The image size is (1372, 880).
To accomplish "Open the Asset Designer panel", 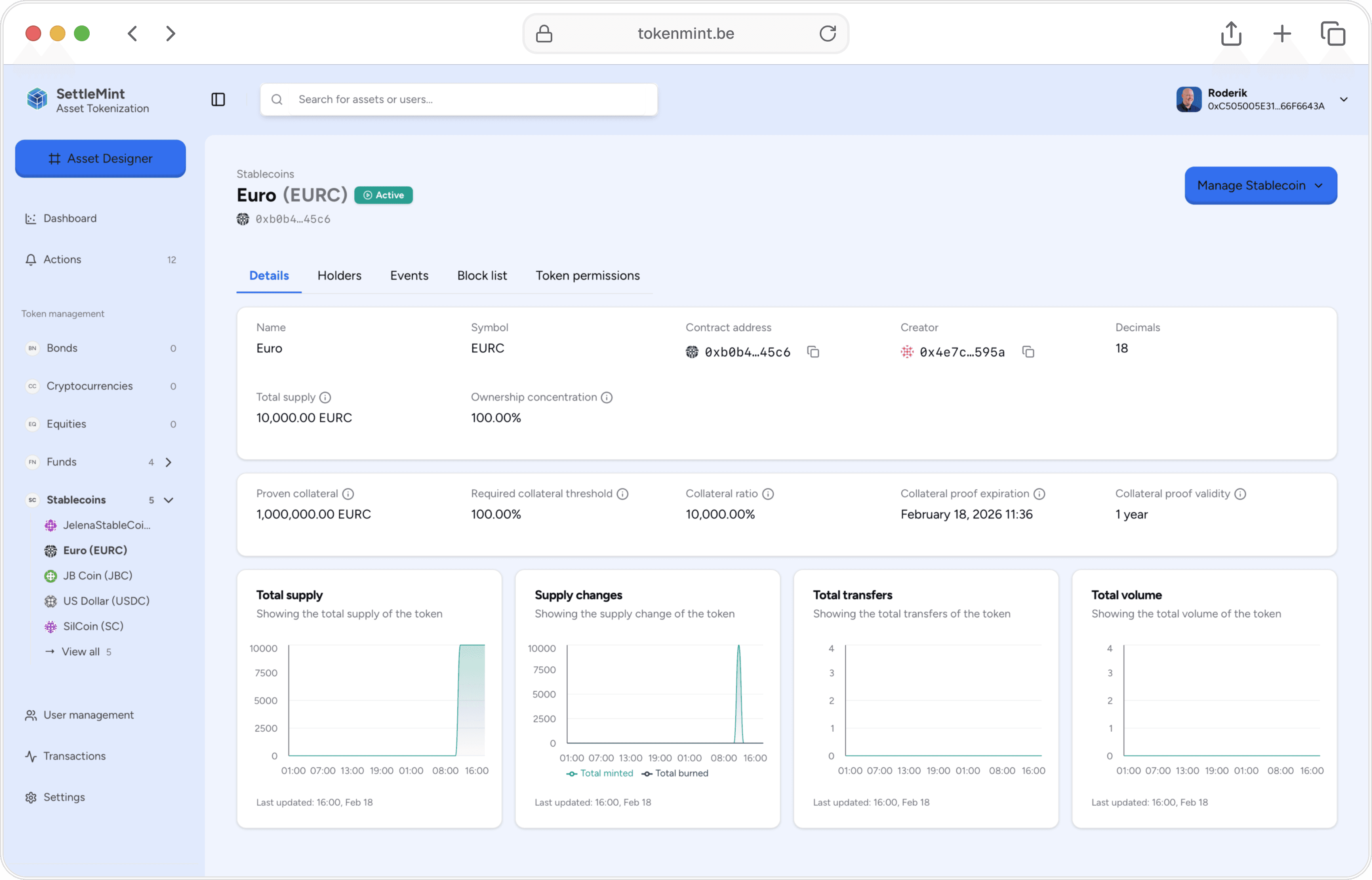I will tap(100, 158).
